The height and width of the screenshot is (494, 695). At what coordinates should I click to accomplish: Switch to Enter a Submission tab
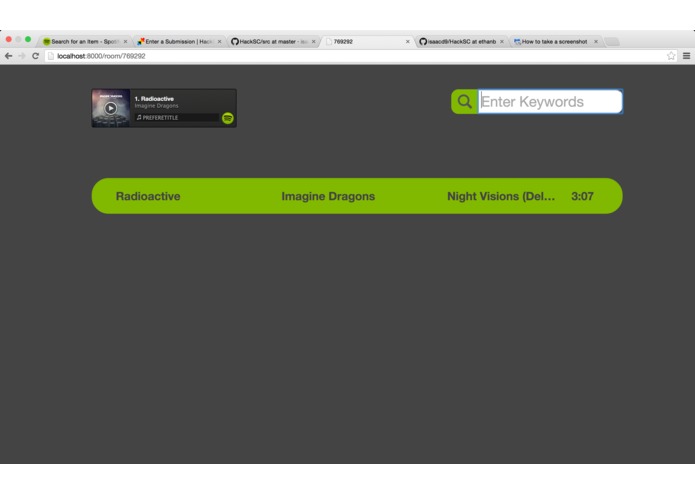click(179, 42)
